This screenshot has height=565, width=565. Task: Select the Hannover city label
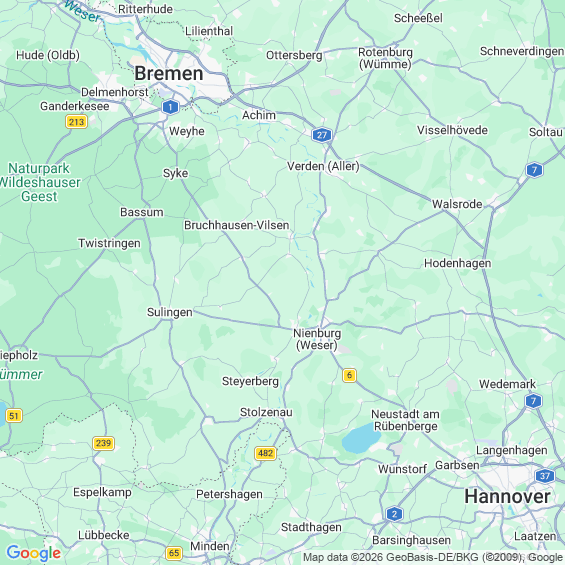click(x=507, y=497)
